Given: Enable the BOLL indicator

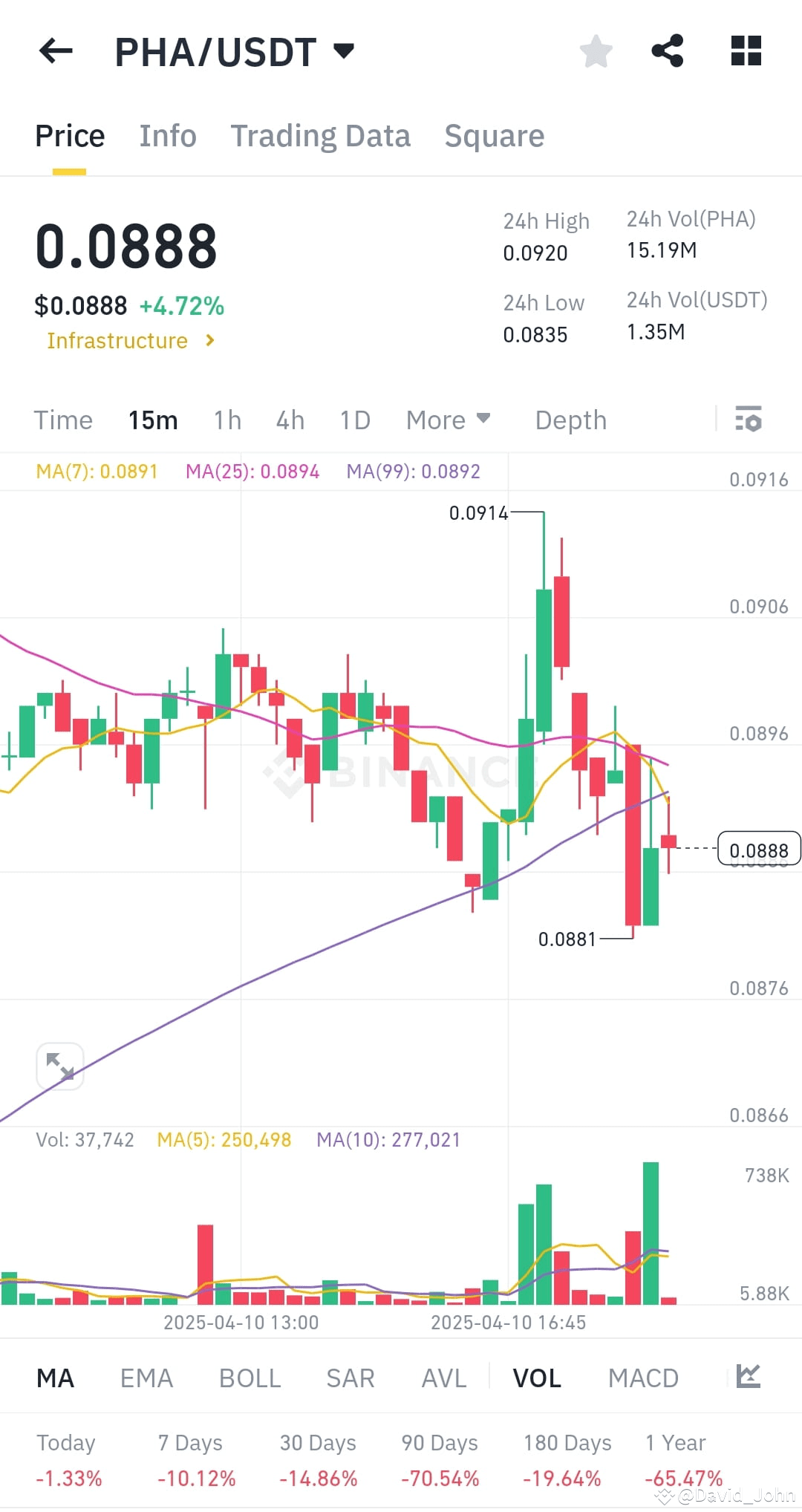Looking at the screenshot, I should tap(250, 1378).
